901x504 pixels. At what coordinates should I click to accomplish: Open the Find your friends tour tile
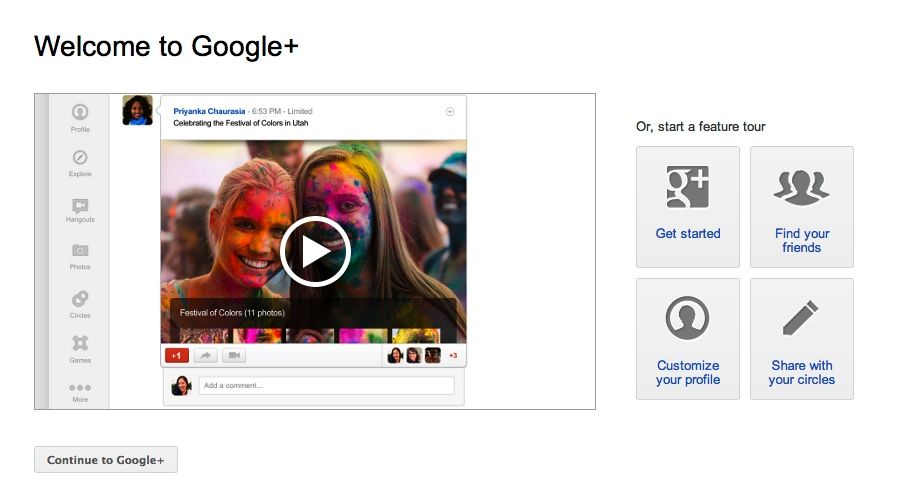coord(802,207)
